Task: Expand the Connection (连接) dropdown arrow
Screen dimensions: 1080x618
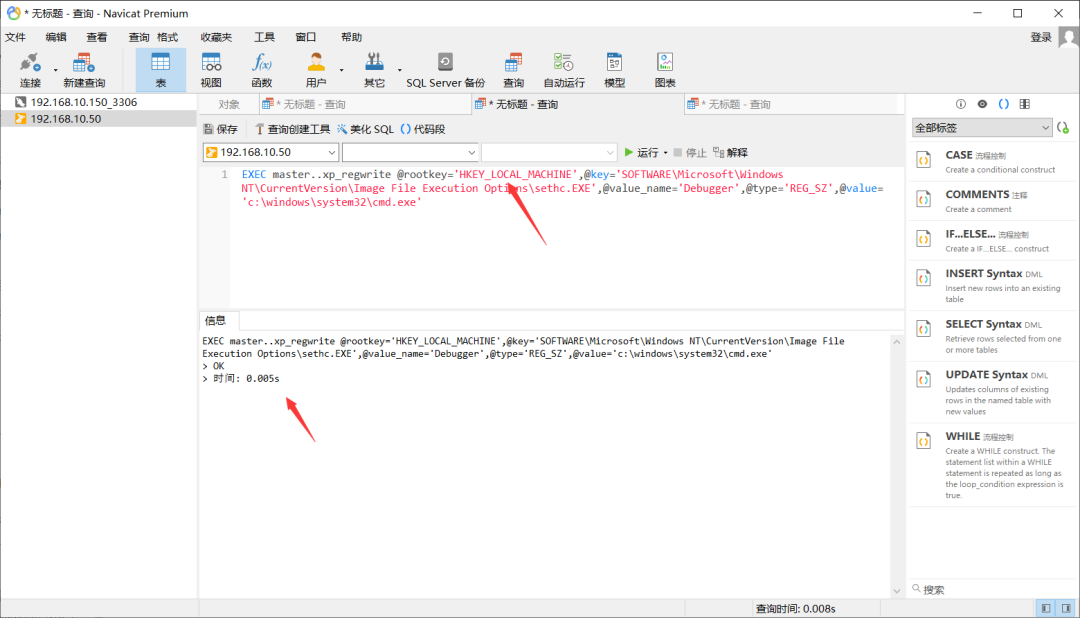Action: tap(56, 70)
